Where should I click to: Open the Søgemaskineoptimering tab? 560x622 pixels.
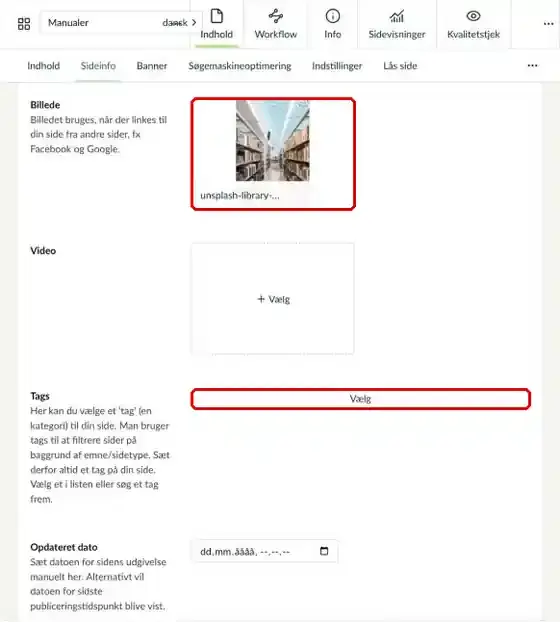(240, 66)
